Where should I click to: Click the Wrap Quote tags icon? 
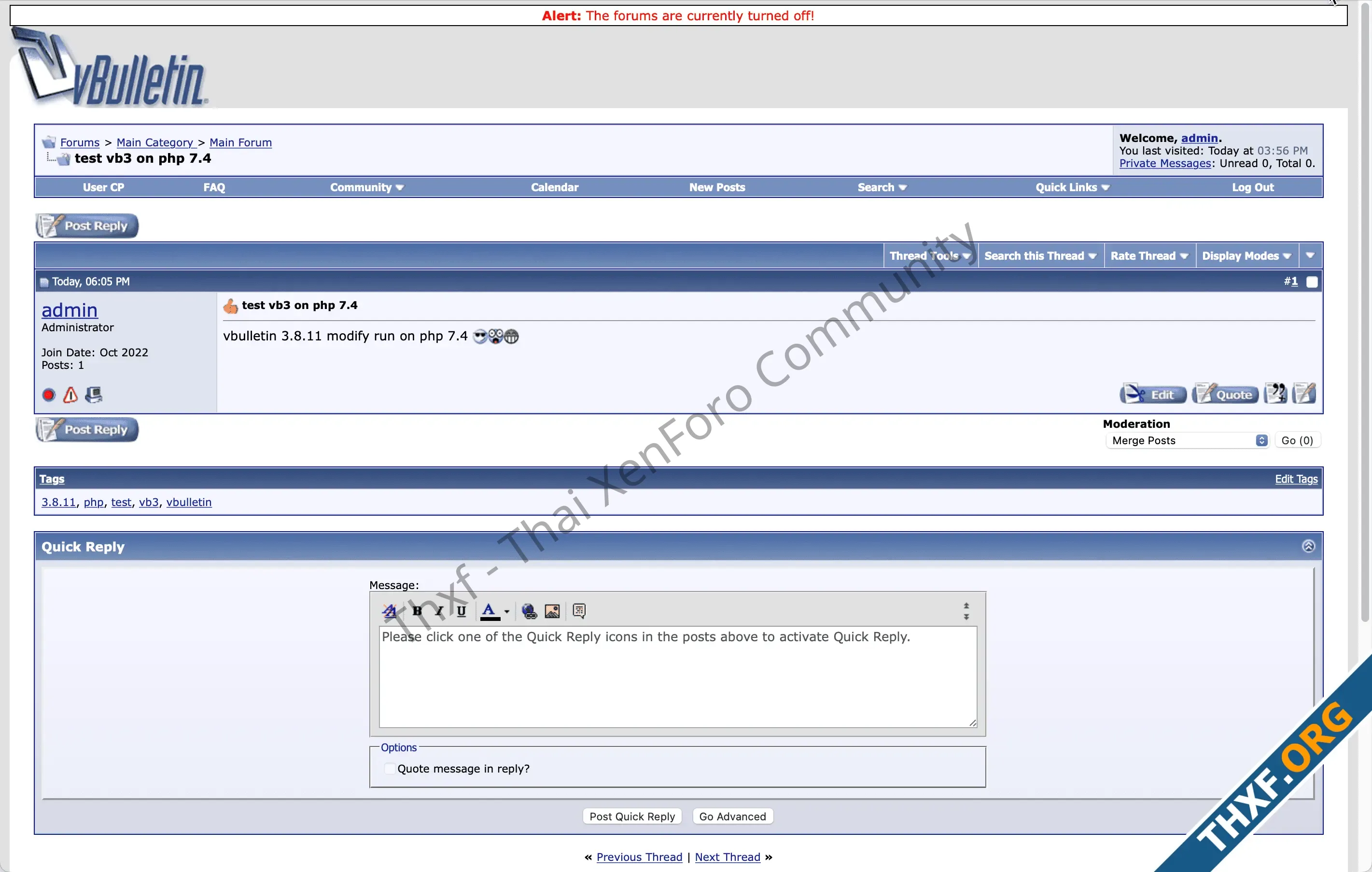[579, 611]
